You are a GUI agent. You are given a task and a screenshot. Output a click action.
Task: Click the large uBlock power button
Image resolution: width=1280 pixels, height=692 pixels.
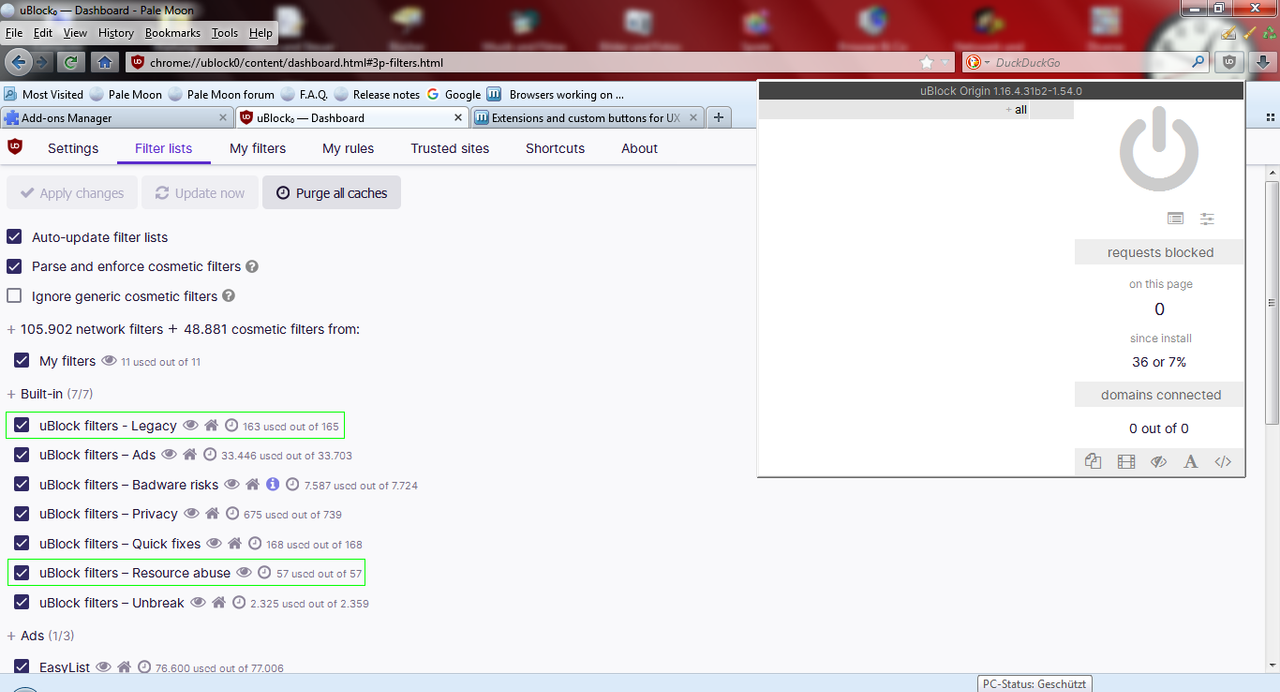(1159, 150)
